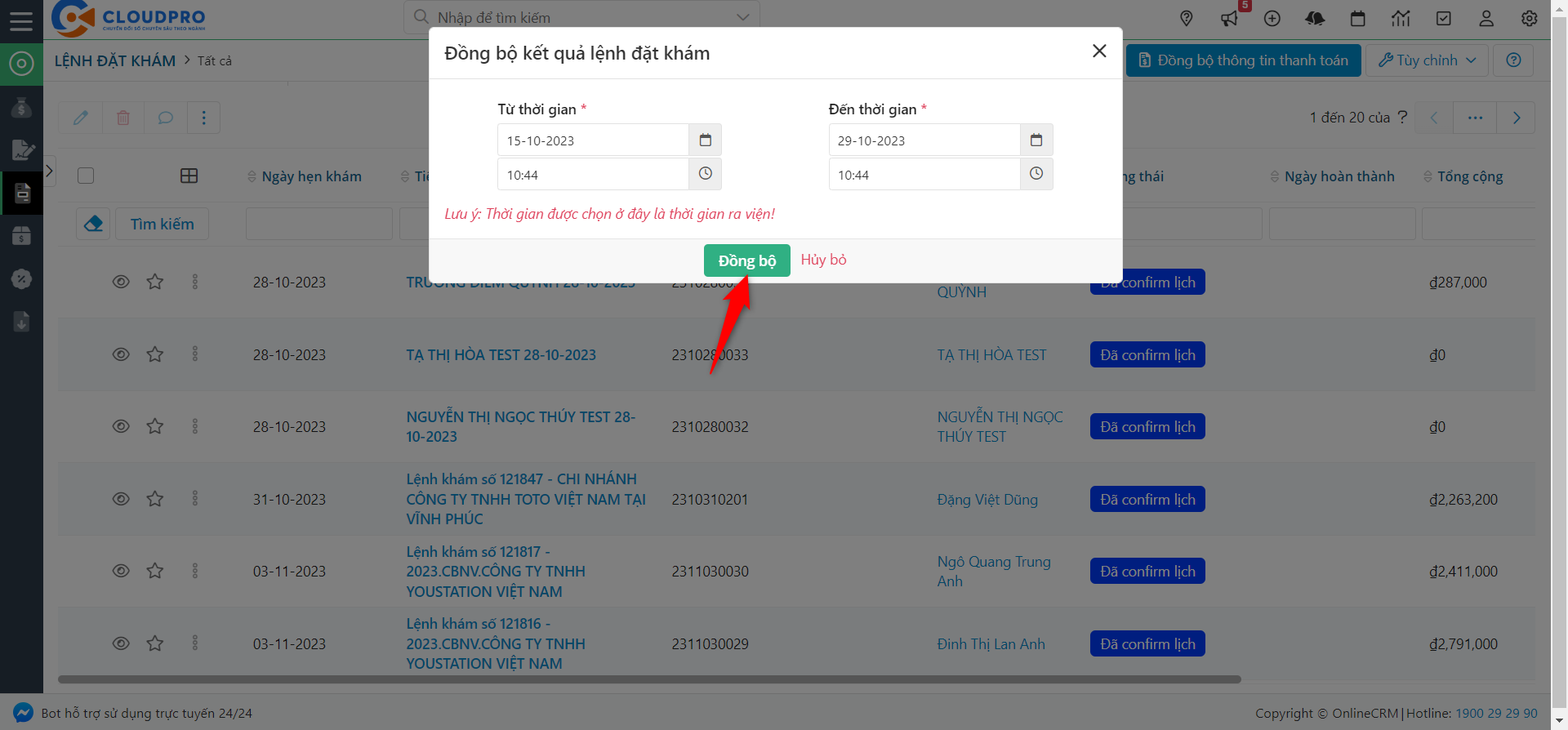The image size is (1568, 730).
Task: Open date picker for Đến thời gian
Action: [1036, 140]
